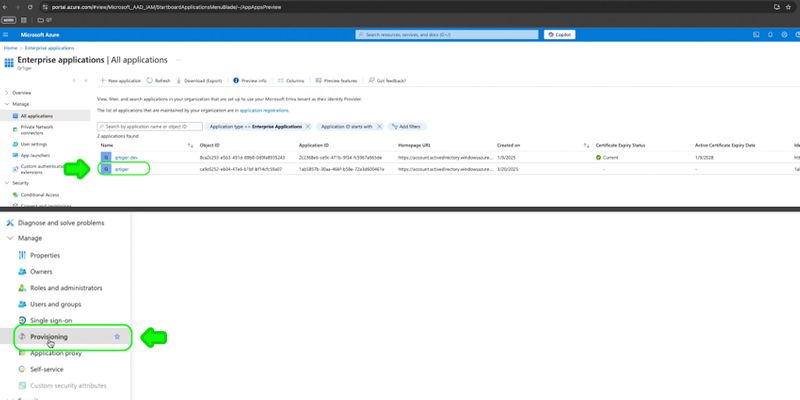Collapse the lower Manage section chevron

pyautogui.click(x=10, y=238)
